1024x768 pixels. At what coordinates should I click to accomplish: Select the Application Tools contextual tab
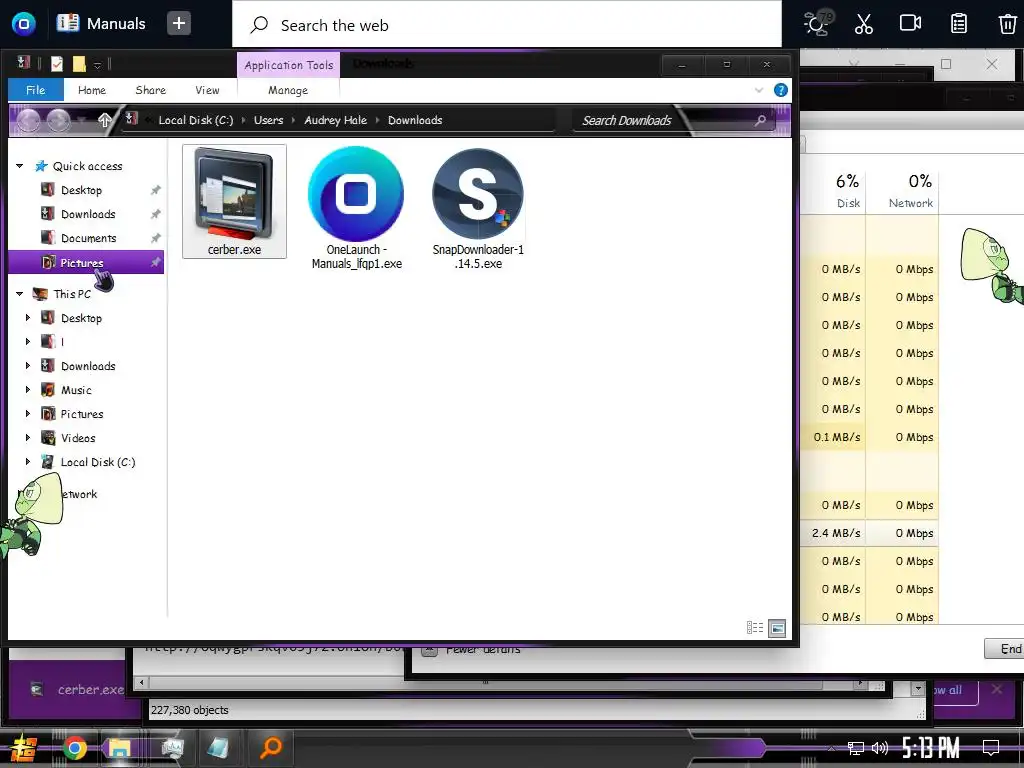click(289, 65)
